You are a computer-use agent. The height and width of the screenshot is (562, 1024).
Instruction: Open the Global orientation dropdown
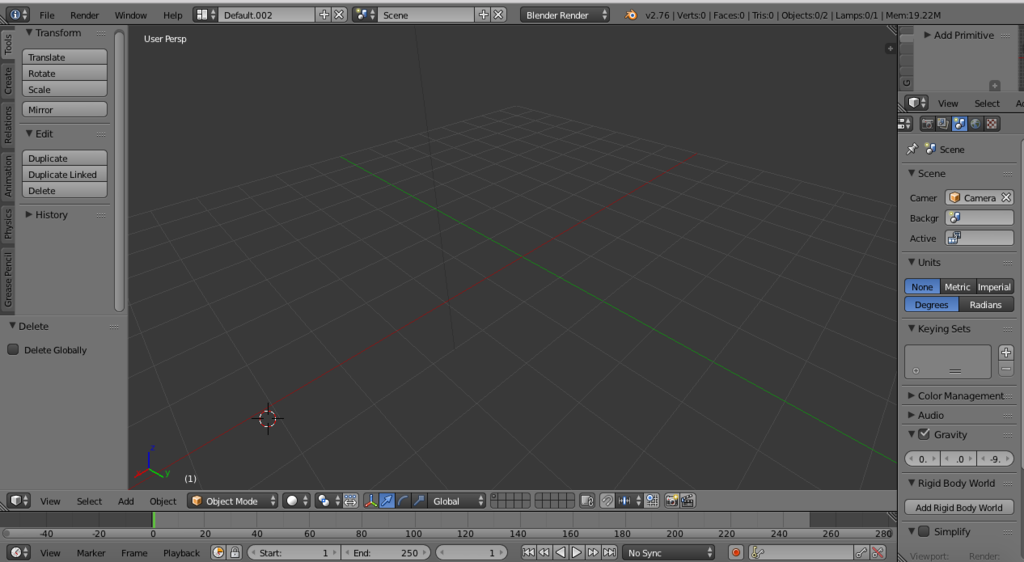click(x=456, y=501)
